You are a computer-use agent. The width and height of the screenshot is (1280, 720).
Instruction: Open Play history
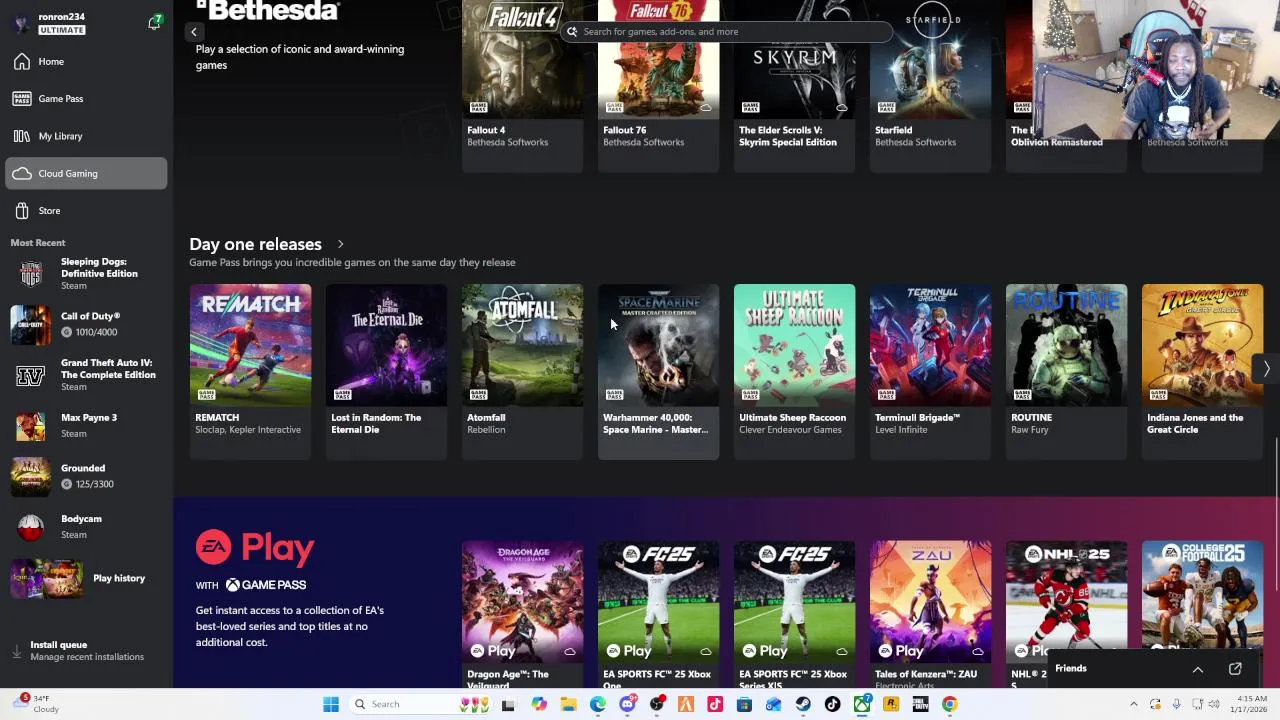[86, 578]
